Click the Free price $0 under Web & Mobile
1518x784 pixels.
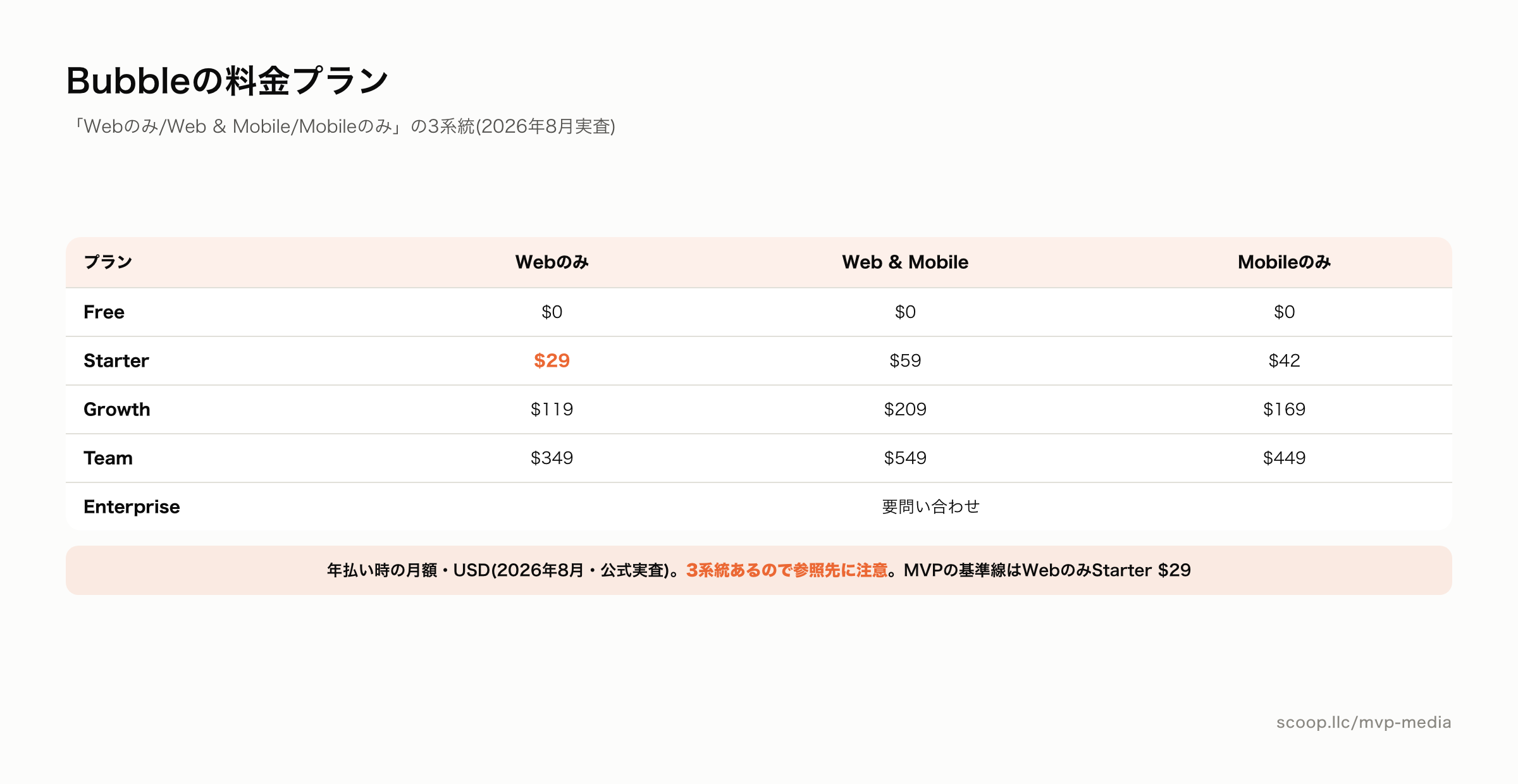click(x=905, y=312)
